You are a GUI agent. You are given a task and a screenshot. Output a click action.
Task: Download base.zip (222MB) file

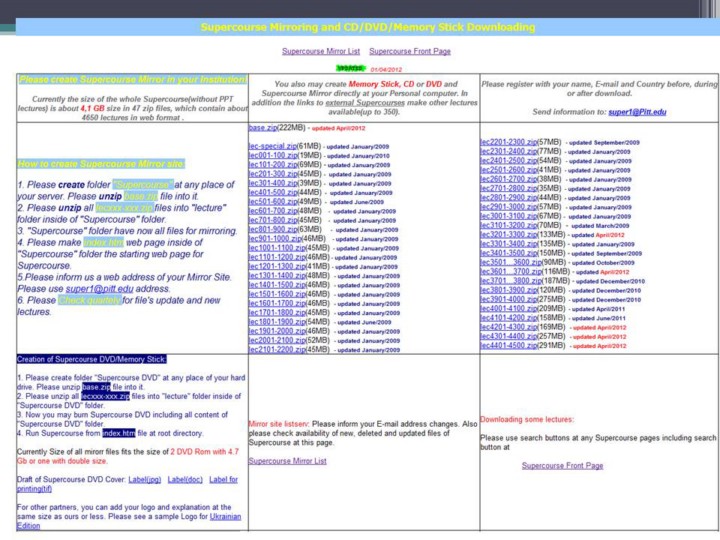262,128
